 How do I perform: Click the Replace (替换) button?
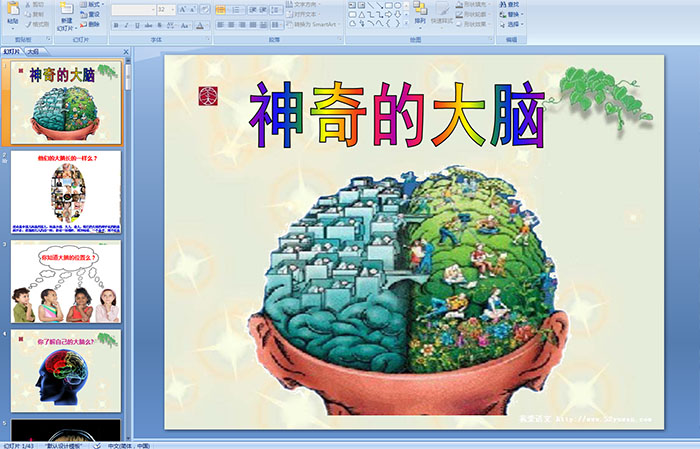tap(509, 14)
